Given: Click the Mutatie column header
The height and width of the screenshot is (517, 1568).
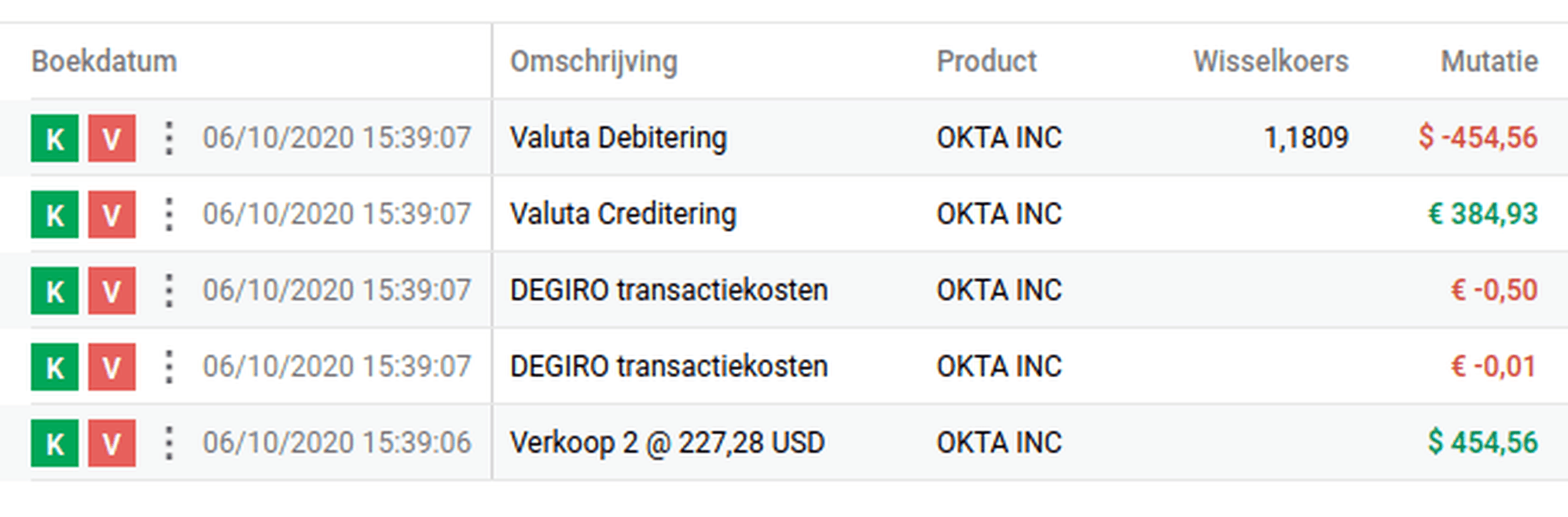Looking at the screenshot, I should pyautogui.click(x=1489, y=61).
